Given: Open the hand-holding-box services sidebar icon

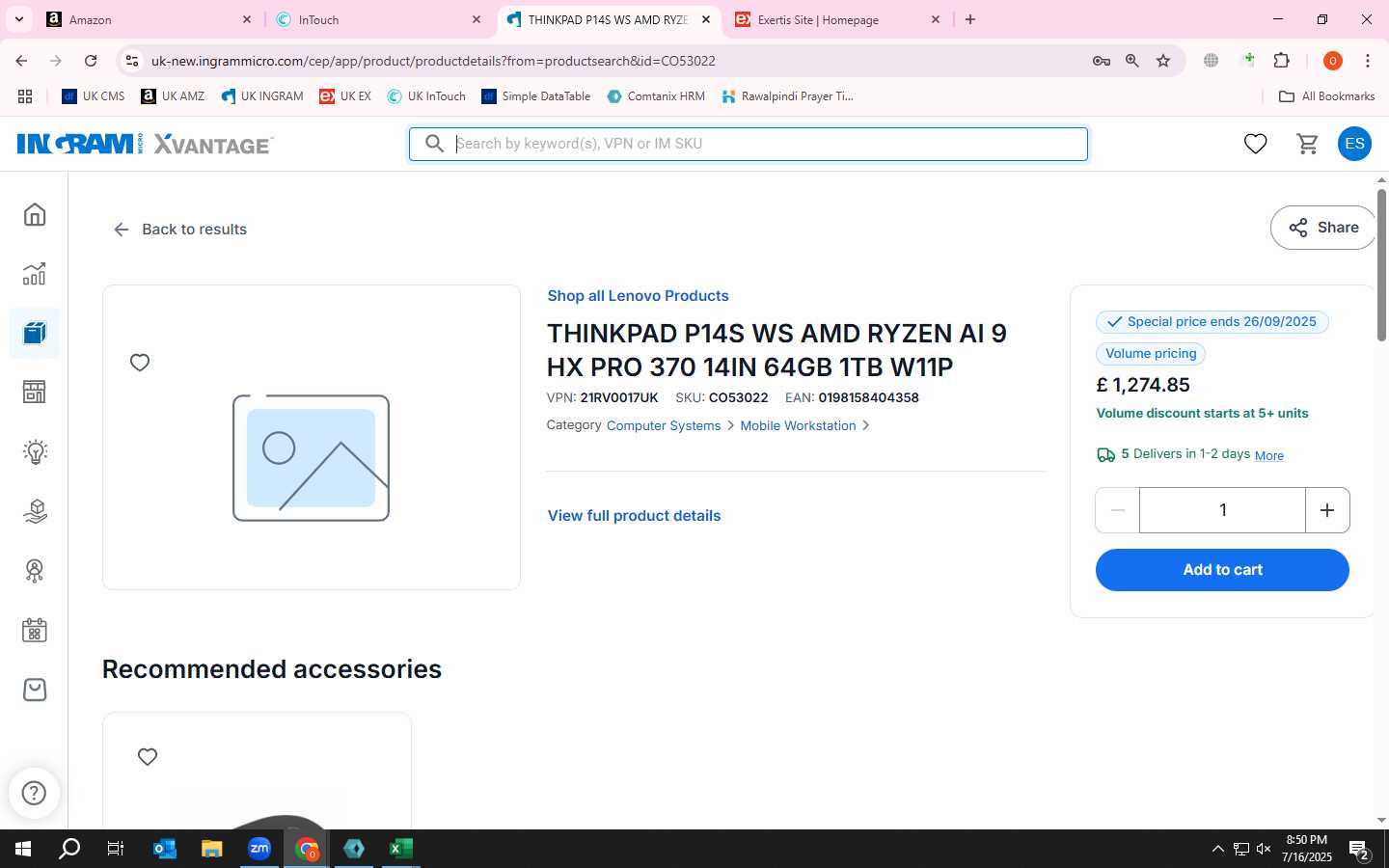Looking at the screenshot, I should pos(35,511).
